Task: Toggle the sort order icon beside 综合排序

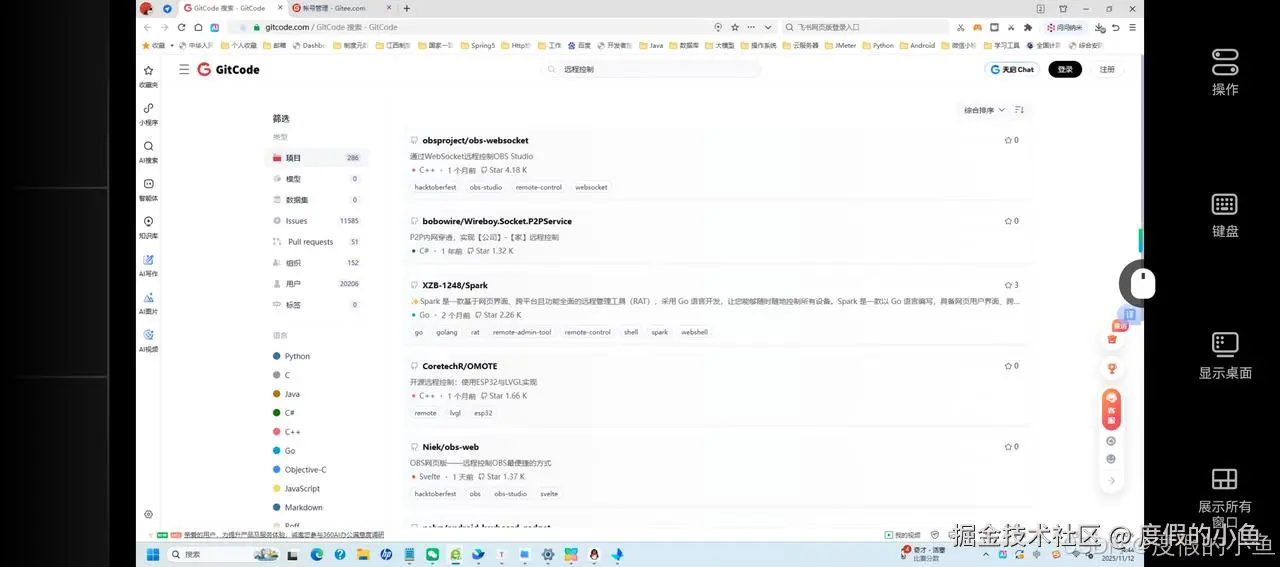Action: 1019,110
